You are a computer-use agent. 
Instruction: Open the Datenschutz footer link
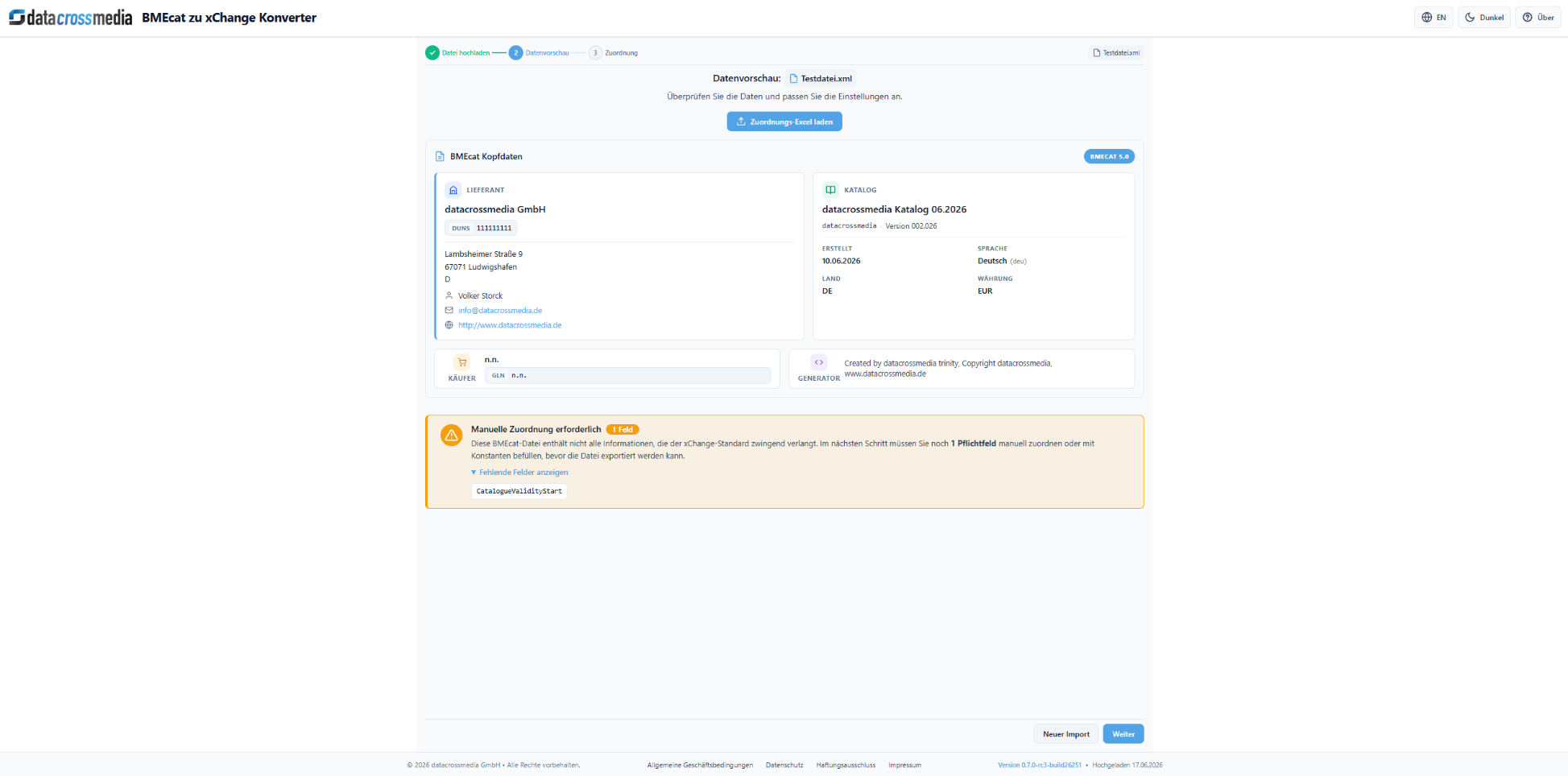click(x=784, y=766)
